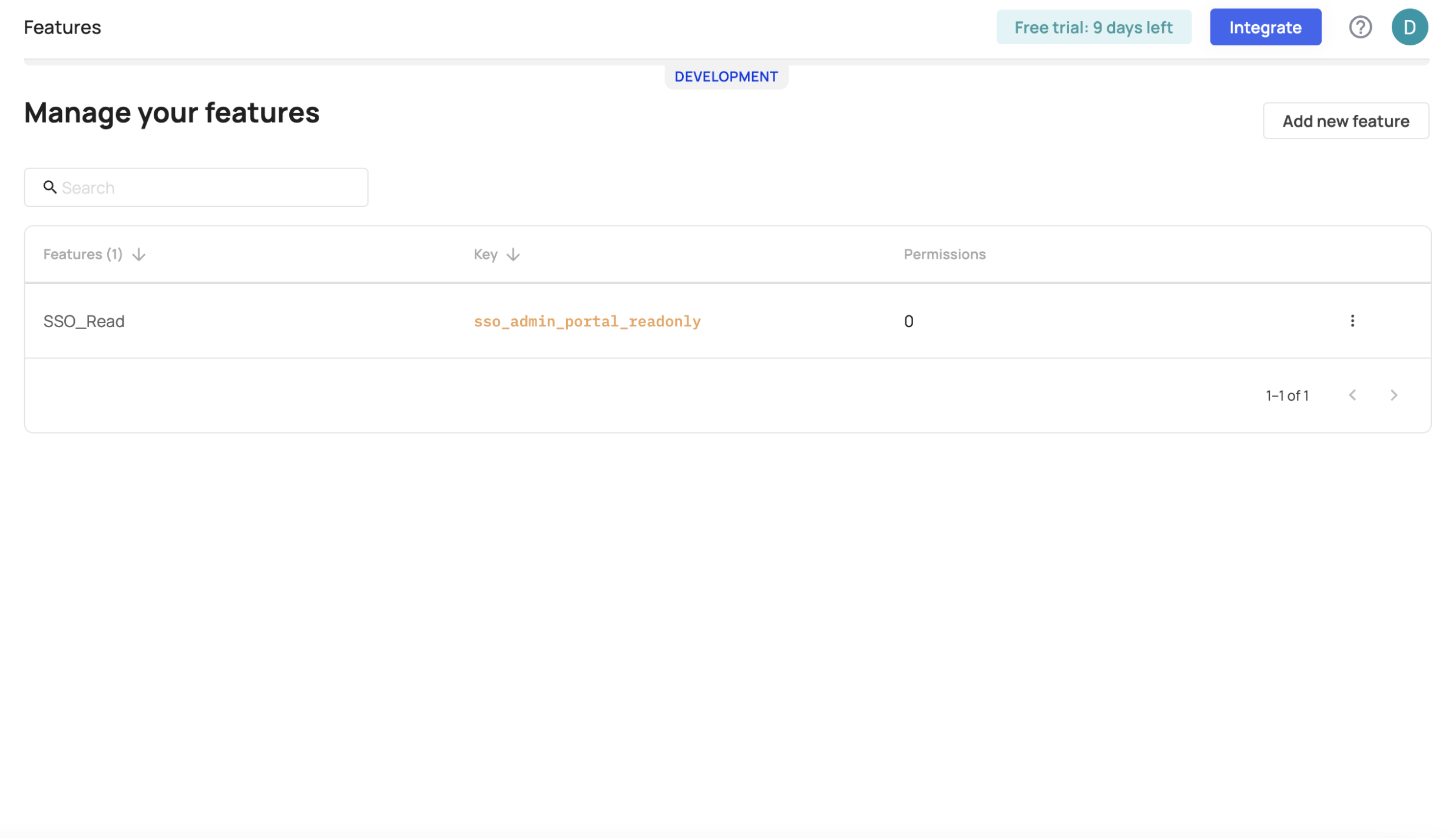Click the sso_admin_portal_readonly key link
The image size is (1456, 838).
coord(587,320)
